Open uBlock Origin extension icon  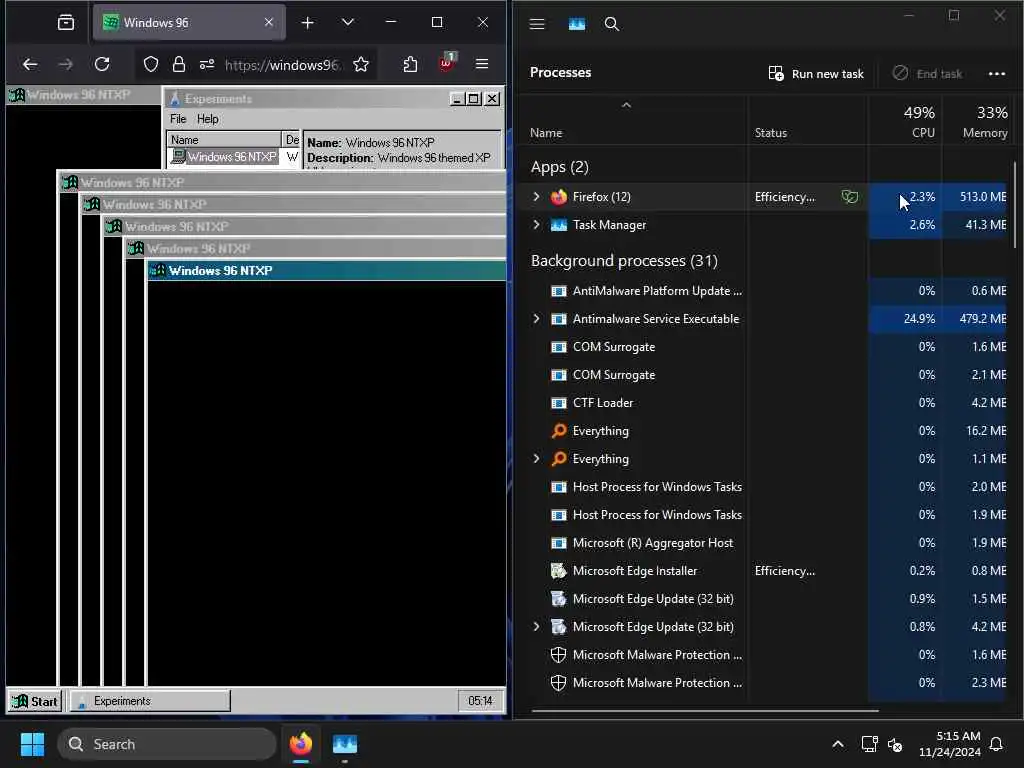click(447, 63)
